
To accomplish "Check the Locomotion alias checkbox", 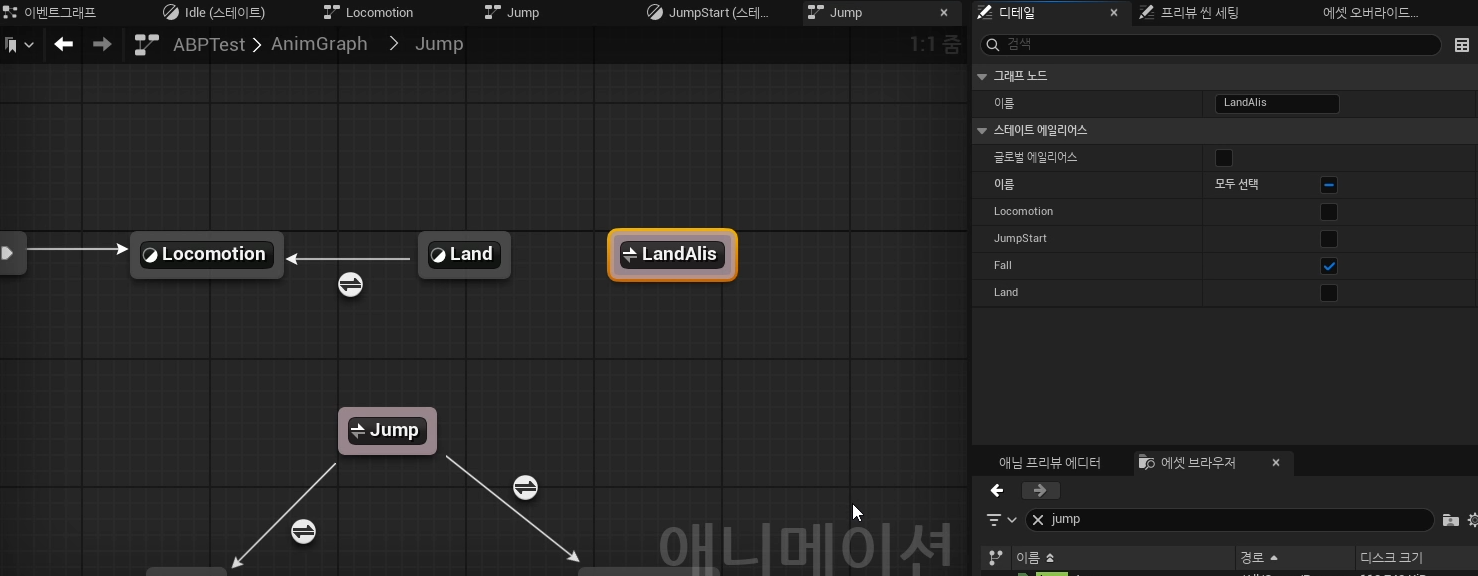I will coord(1329,212).
